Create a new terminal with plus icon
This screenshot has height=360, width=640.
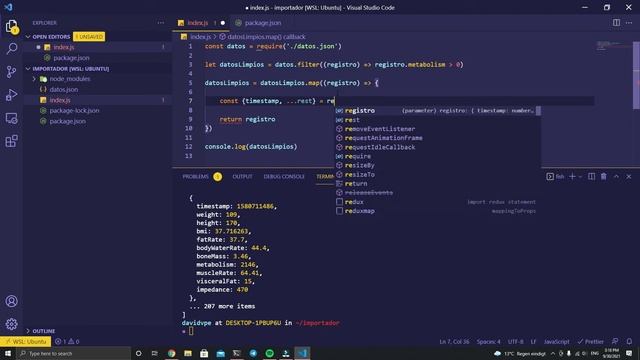572,176
